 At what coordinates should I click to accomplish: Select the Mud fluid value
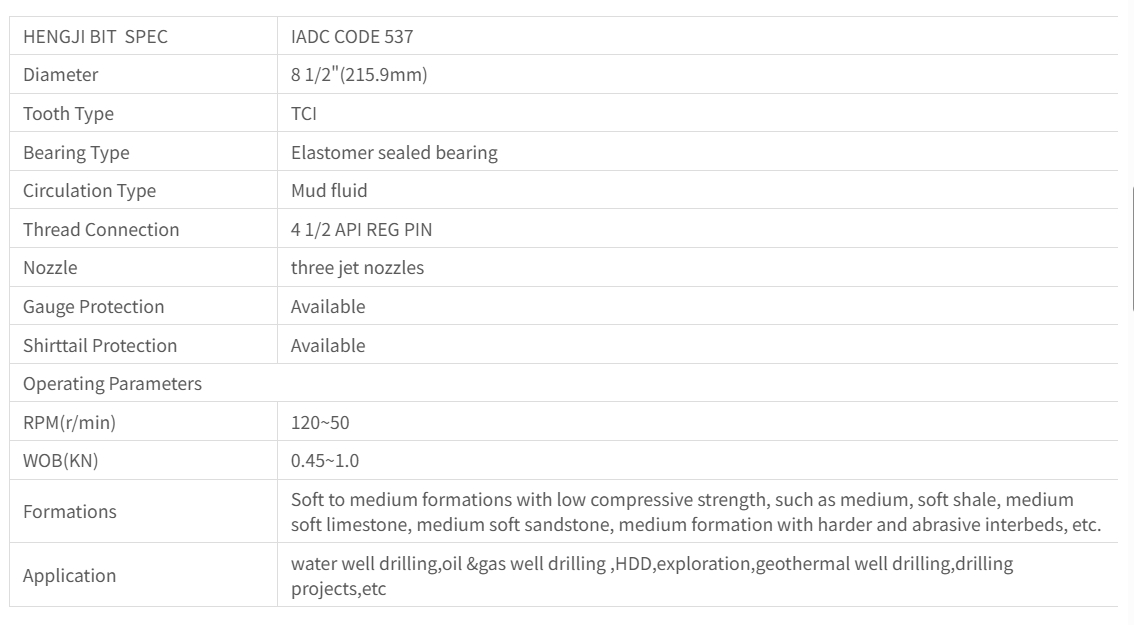[329, 191]
